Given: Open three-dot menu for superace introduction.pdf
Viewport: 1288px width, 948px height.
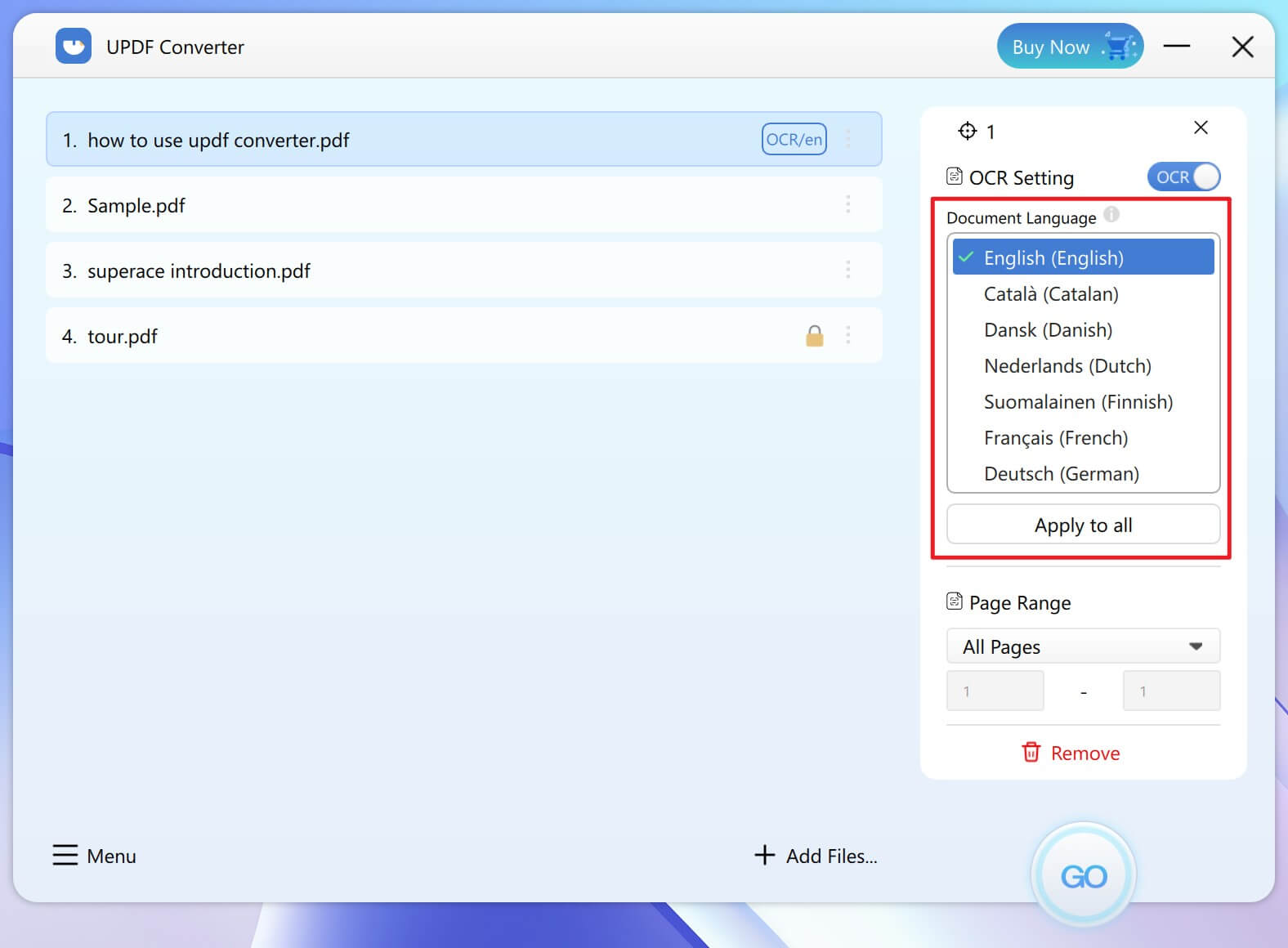Looking at the screenshot, I should pyautogui.click(x=848, y=270).
